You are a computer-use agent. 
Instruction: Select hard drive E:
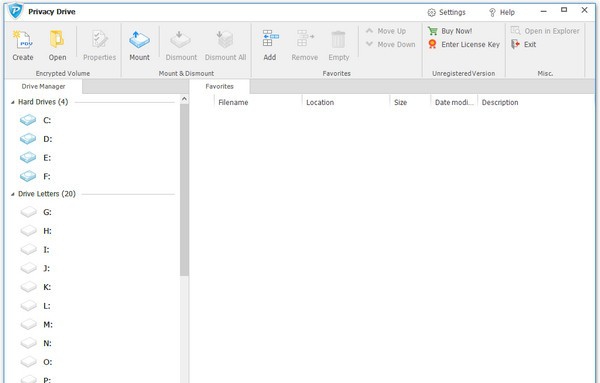pyautogui.click(x=36, y=158)
